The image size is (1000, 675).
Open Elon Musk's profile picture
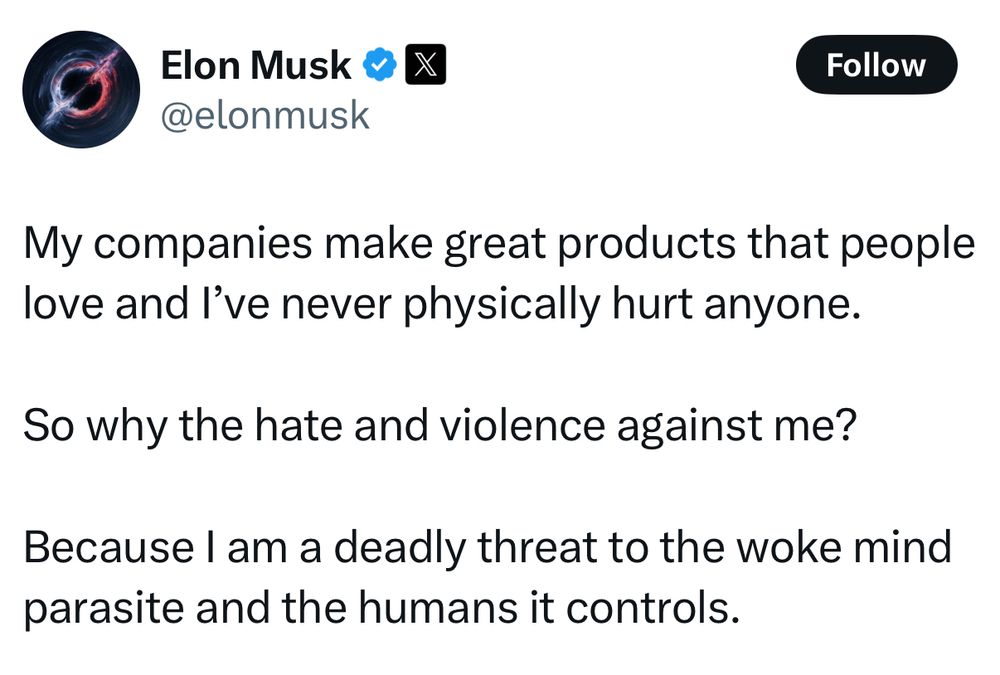[81, 89]
